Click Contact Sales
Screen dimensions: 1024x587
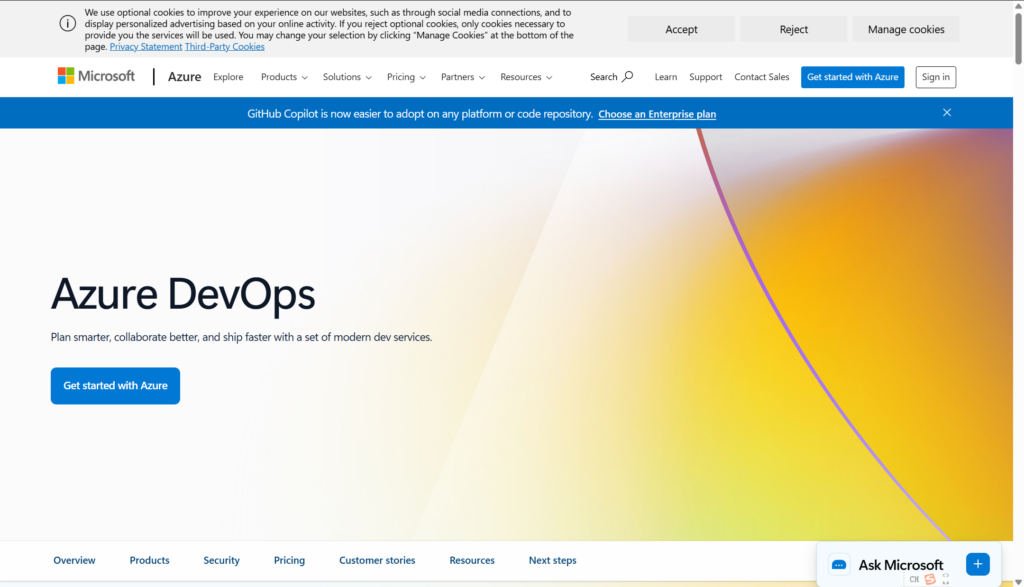coord(761,77)
